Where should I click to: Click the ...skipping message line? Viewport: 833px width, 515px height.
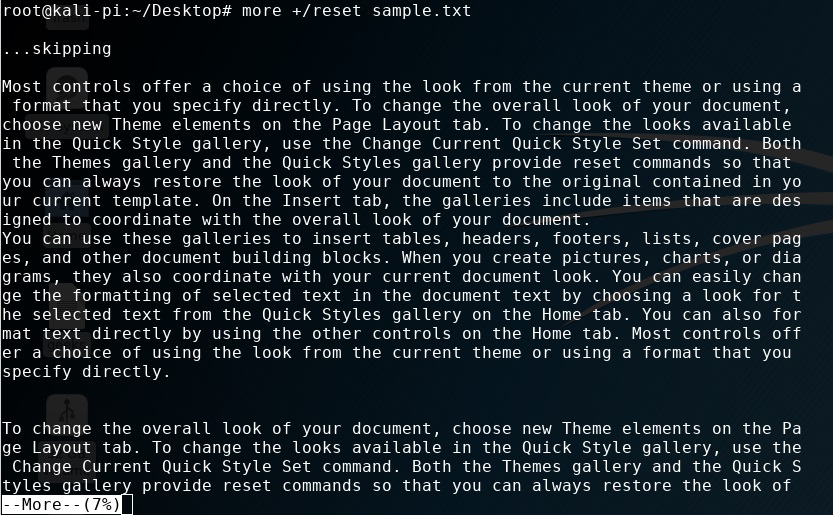[x=56, y=48]
